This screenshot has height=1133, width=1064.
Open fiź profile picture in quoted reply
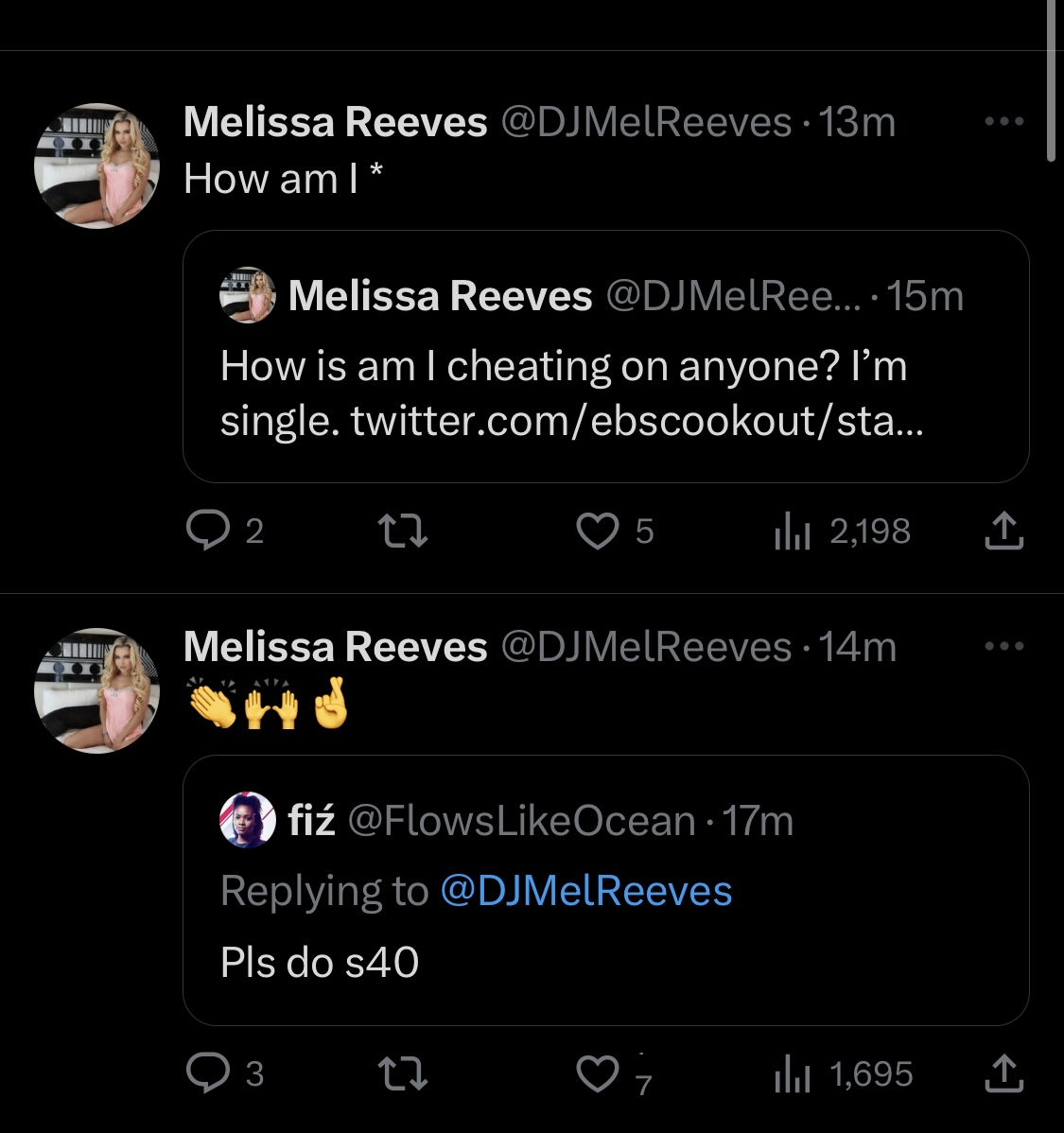pos(247,819)
